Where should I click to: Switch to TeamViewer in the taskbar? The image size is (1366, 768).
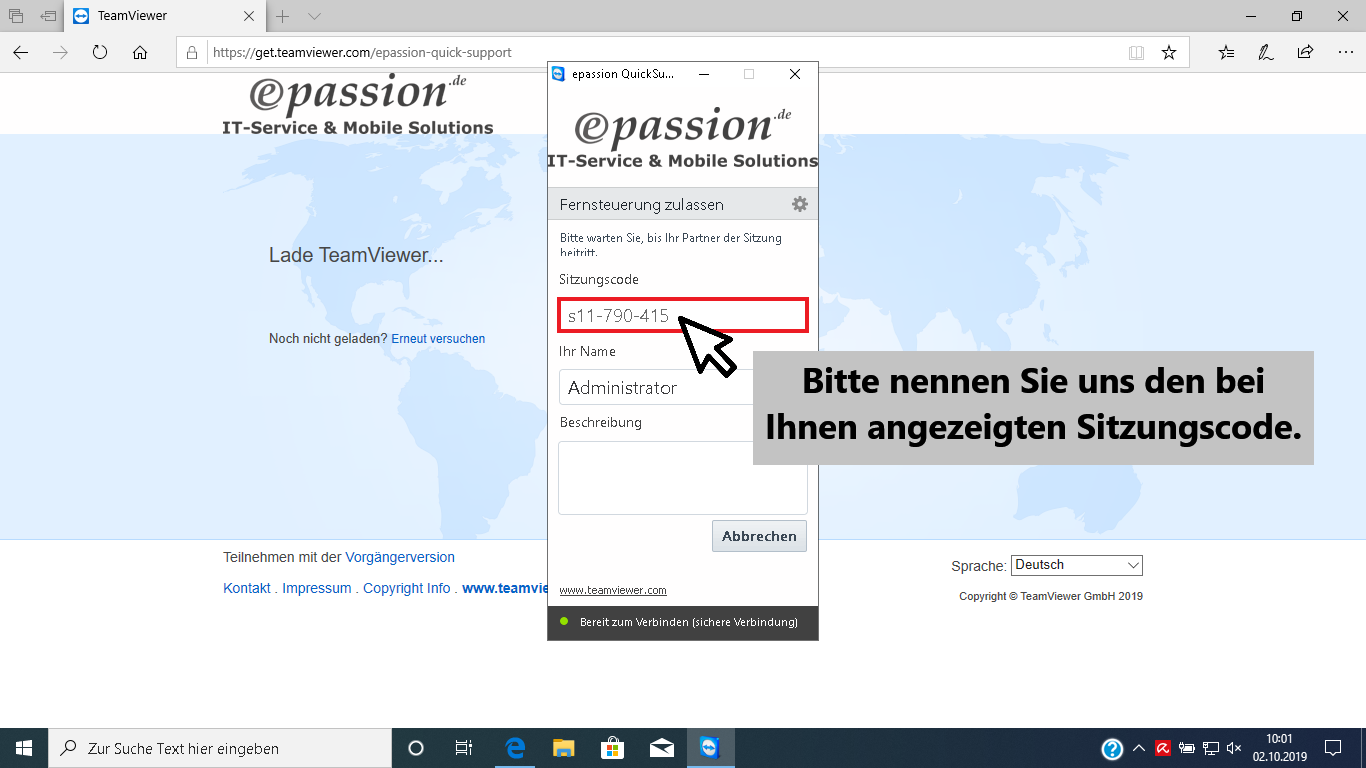coord(710,748)
